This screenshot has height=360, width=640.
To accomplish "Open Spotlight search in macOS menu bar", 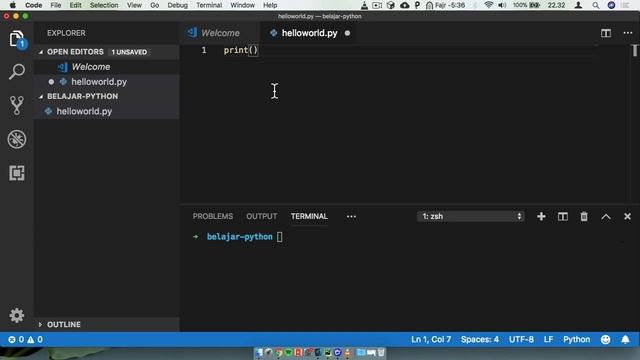I will [x=596, y=5].
